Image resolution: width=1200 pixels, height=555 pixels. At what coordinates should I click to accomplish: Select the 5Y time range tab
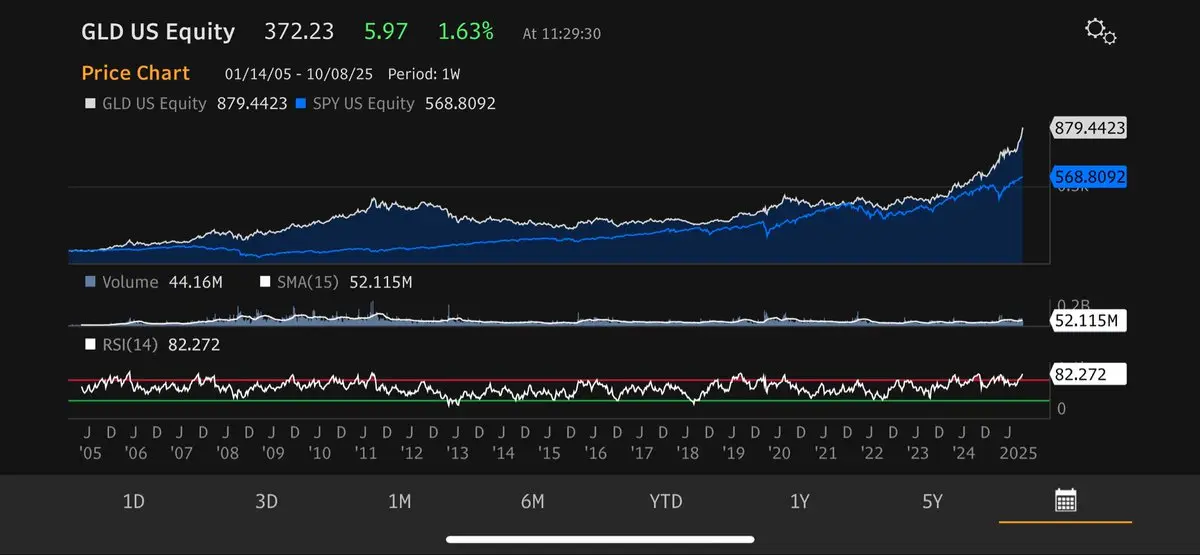pos(932,502)
